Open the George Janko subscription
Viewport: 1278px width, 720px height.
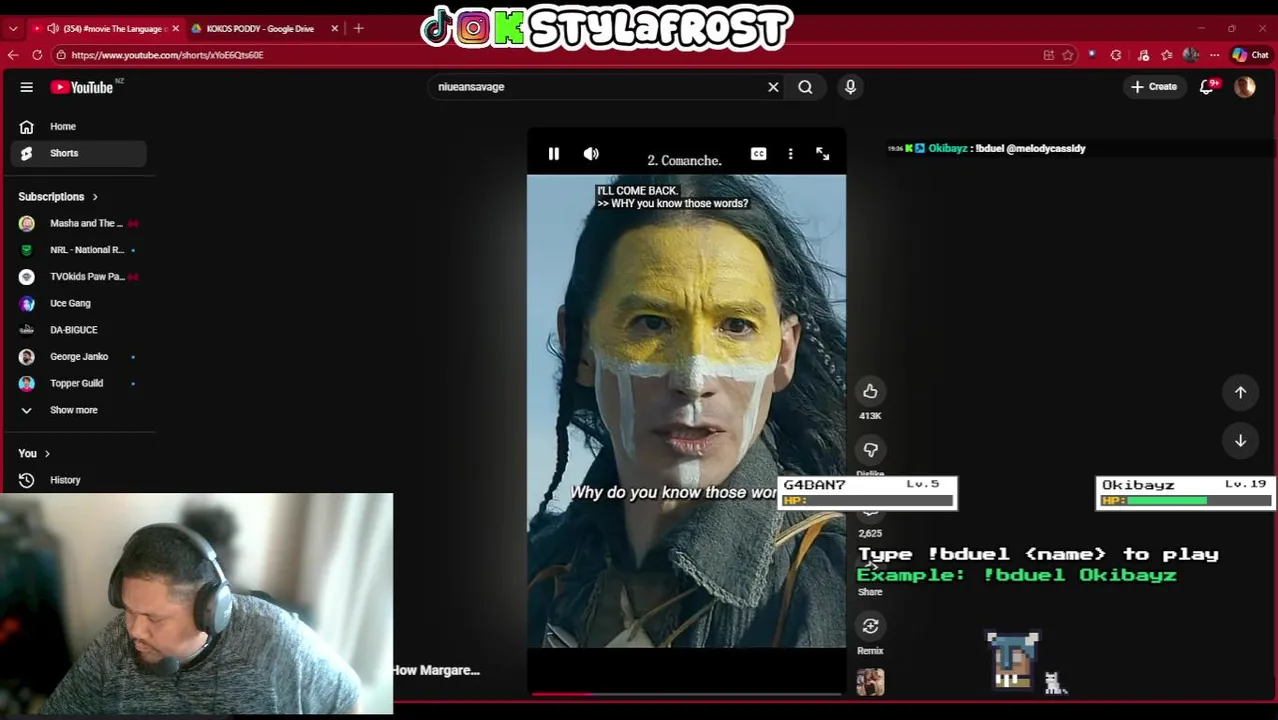click(x=80, y=357)
